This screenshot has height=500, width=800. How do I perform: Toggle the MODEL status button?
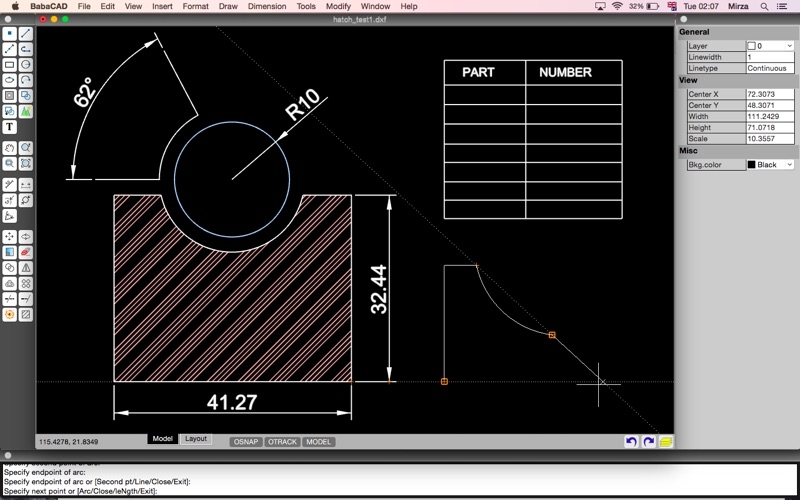pos(319,441)
